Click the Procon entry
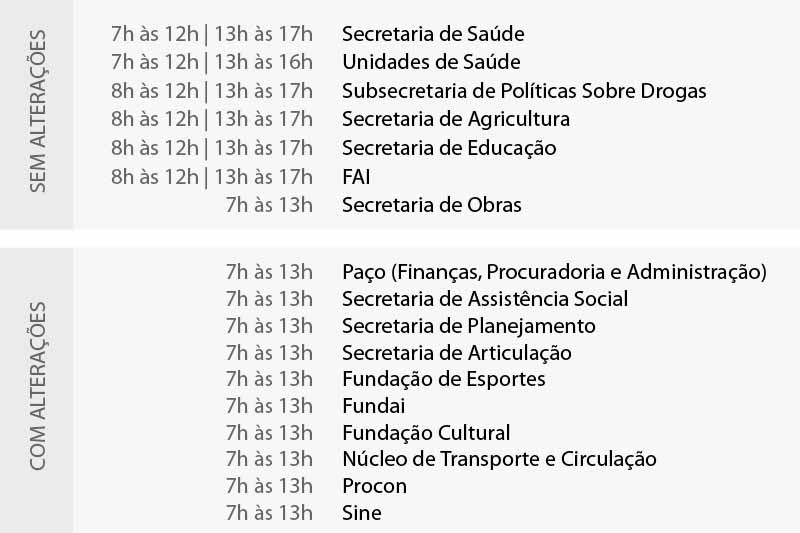Screen dimensions: 800x533 point(375,487)
